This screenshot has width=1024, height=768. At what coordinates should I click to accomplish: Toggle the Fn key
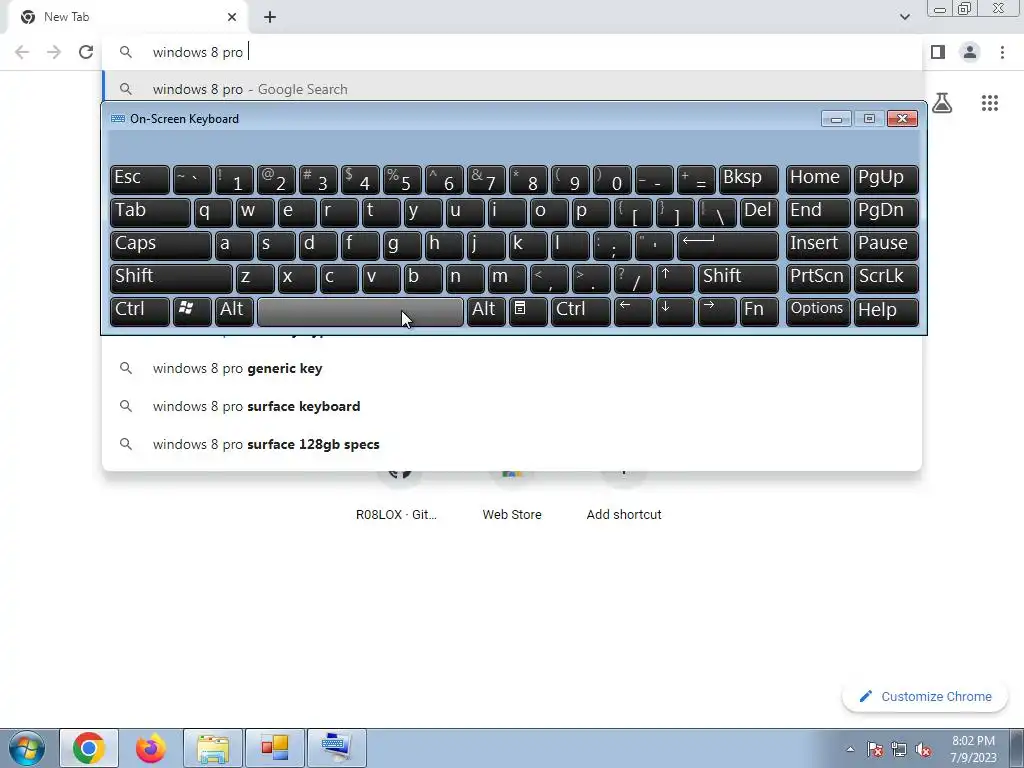759,311
